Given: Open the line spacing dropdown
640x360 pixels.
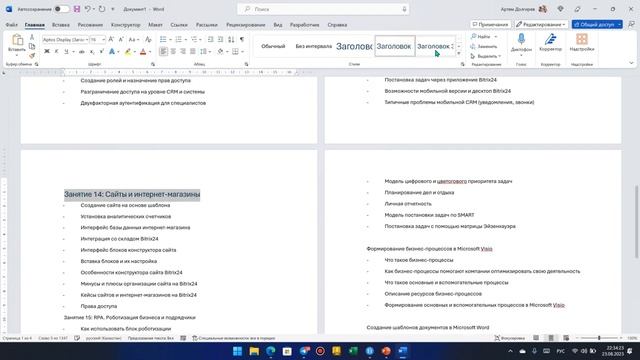Looking at the screenshot, I should [209, 52].
